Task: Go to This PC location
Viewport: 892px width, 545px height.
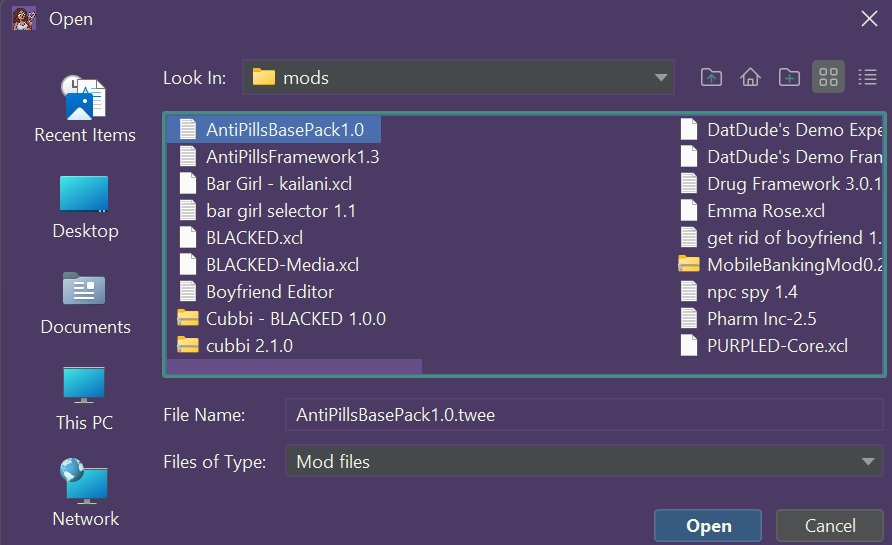Action: pos(85,399)
